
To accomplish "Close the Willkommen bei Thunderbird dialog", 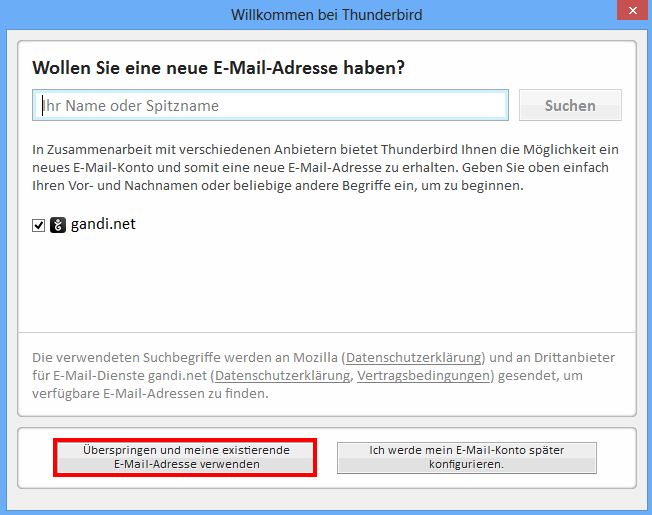I will click(x=632, y=10).
